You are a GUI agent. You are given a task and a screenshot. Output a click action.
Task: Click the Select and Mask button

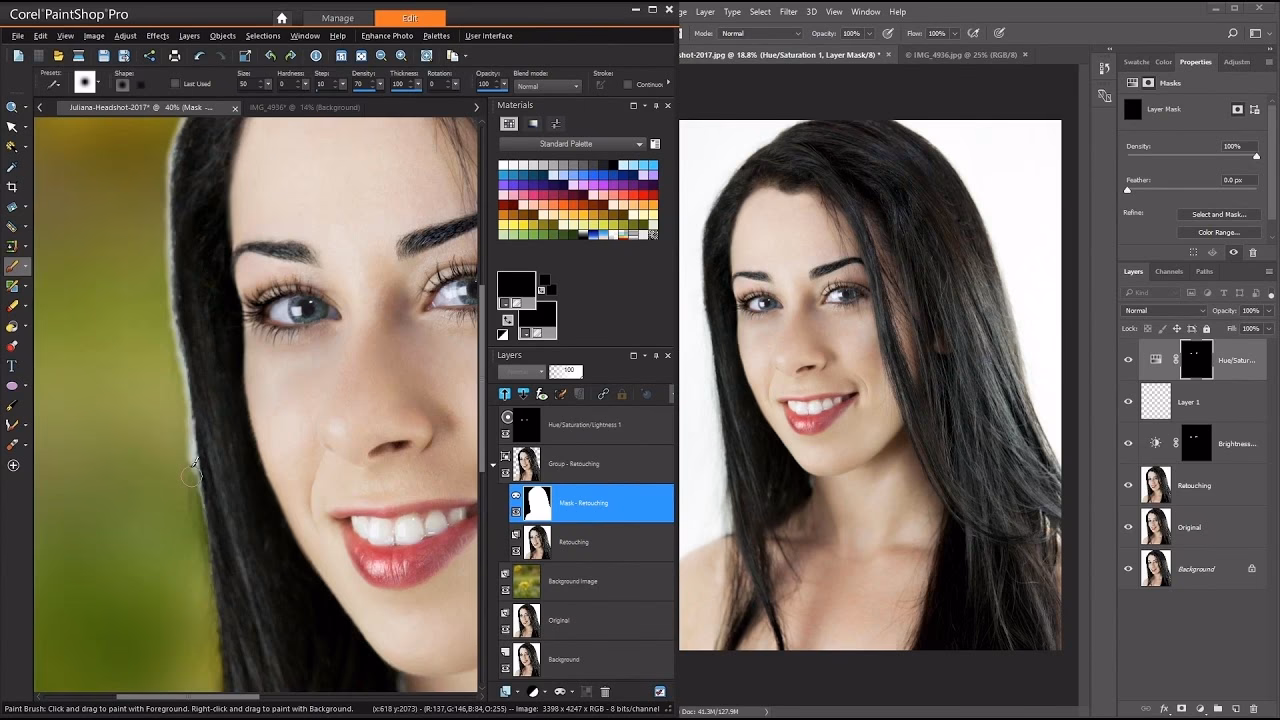(x=1219, y=215)
